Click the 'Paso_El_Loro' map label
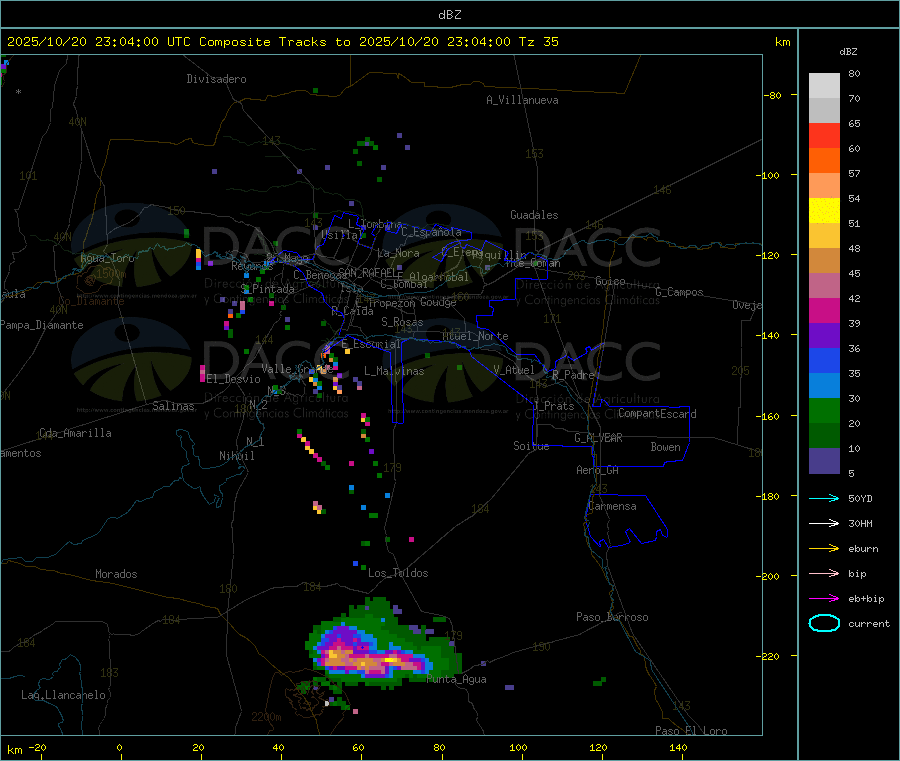Viewport: 900px width, 761px height. 691,731
